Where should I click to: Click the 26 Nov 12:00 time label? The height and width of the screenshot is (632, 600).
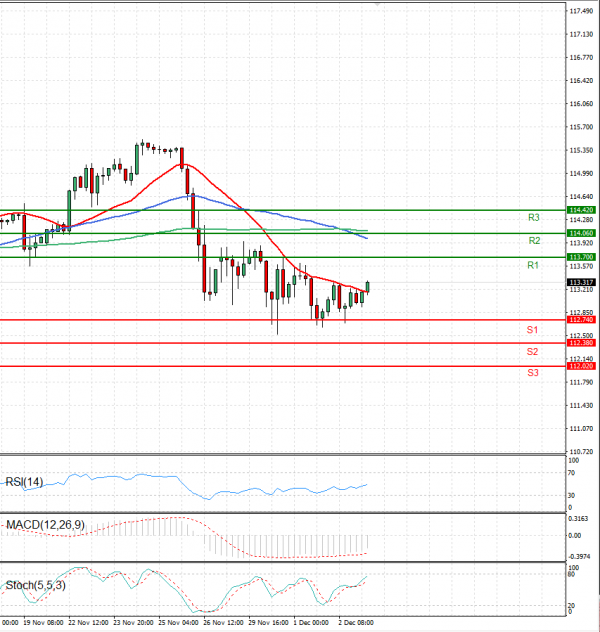(x=224, y=623)
